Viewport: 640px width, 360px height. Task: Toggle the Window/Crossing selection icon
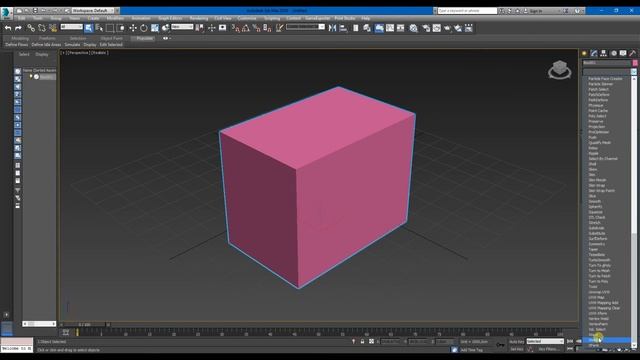coord(121,28)
